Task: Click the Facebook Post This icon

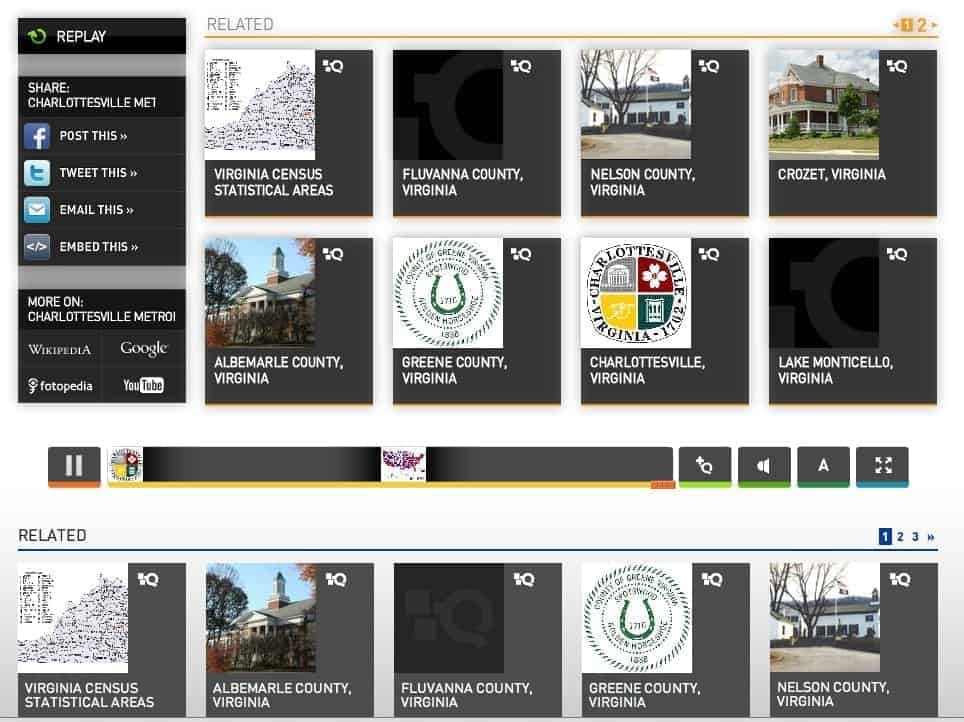Action: coord(37,136)
